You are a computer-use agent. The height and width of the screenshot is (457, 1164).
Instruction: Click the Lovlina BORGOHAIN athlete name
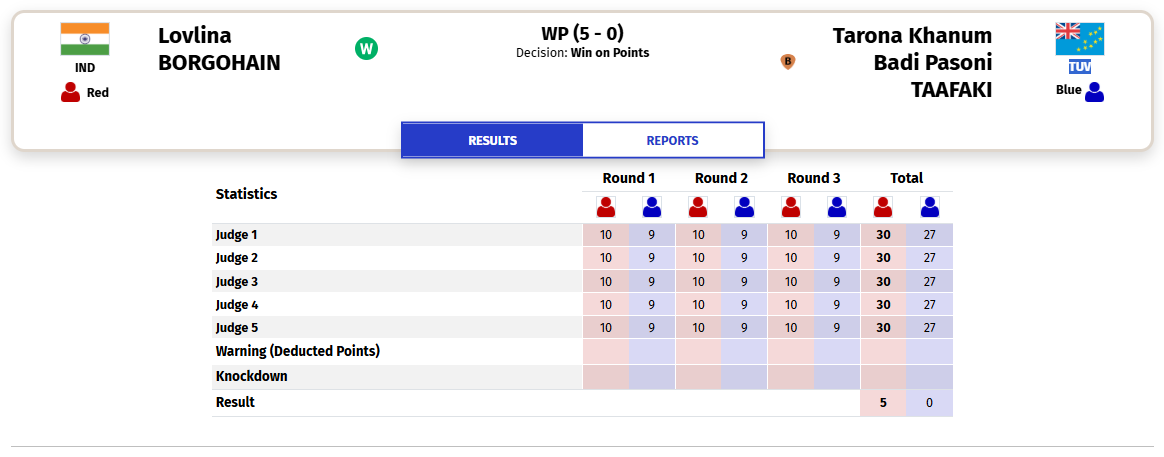219,49
